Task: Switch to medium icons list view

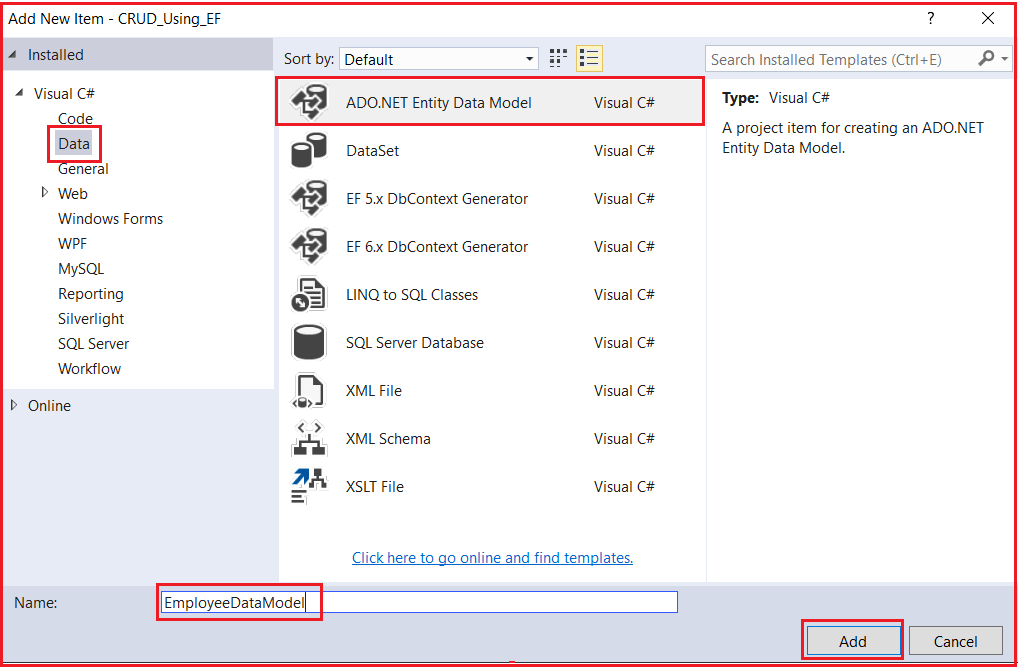Action: (590, 59)
